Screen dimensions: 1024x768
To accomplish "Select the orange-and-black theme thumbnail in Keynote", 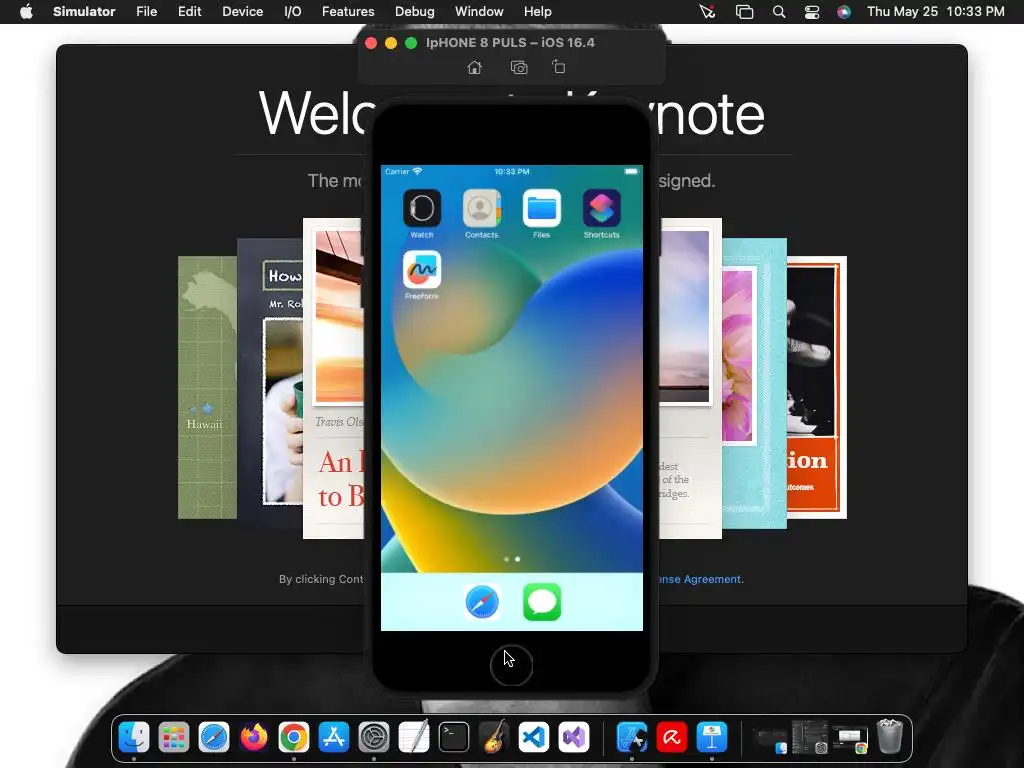I will pos(817,387).
